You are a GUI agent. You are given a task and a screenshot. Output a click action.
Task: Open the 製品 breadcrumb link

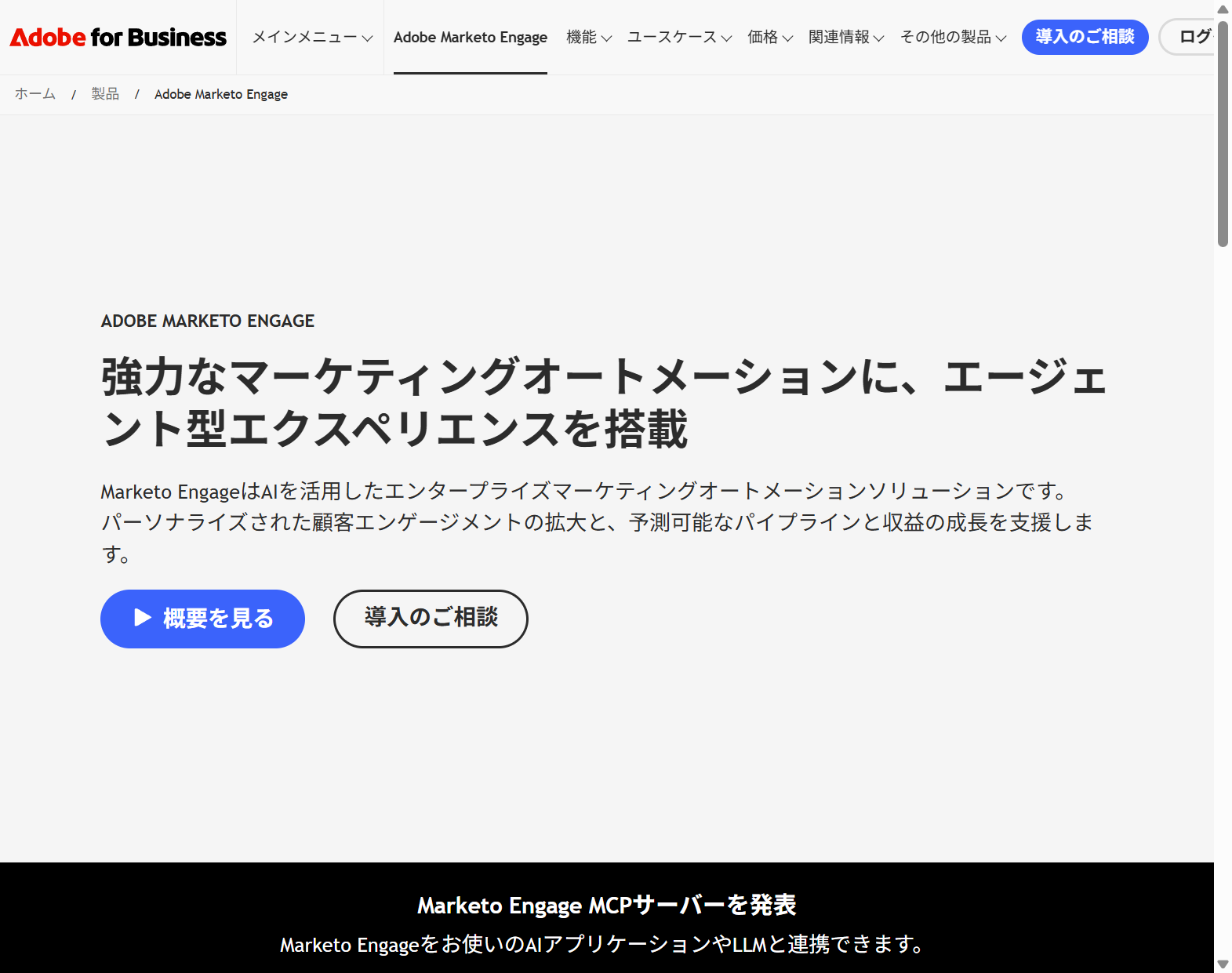click(105, 94)
